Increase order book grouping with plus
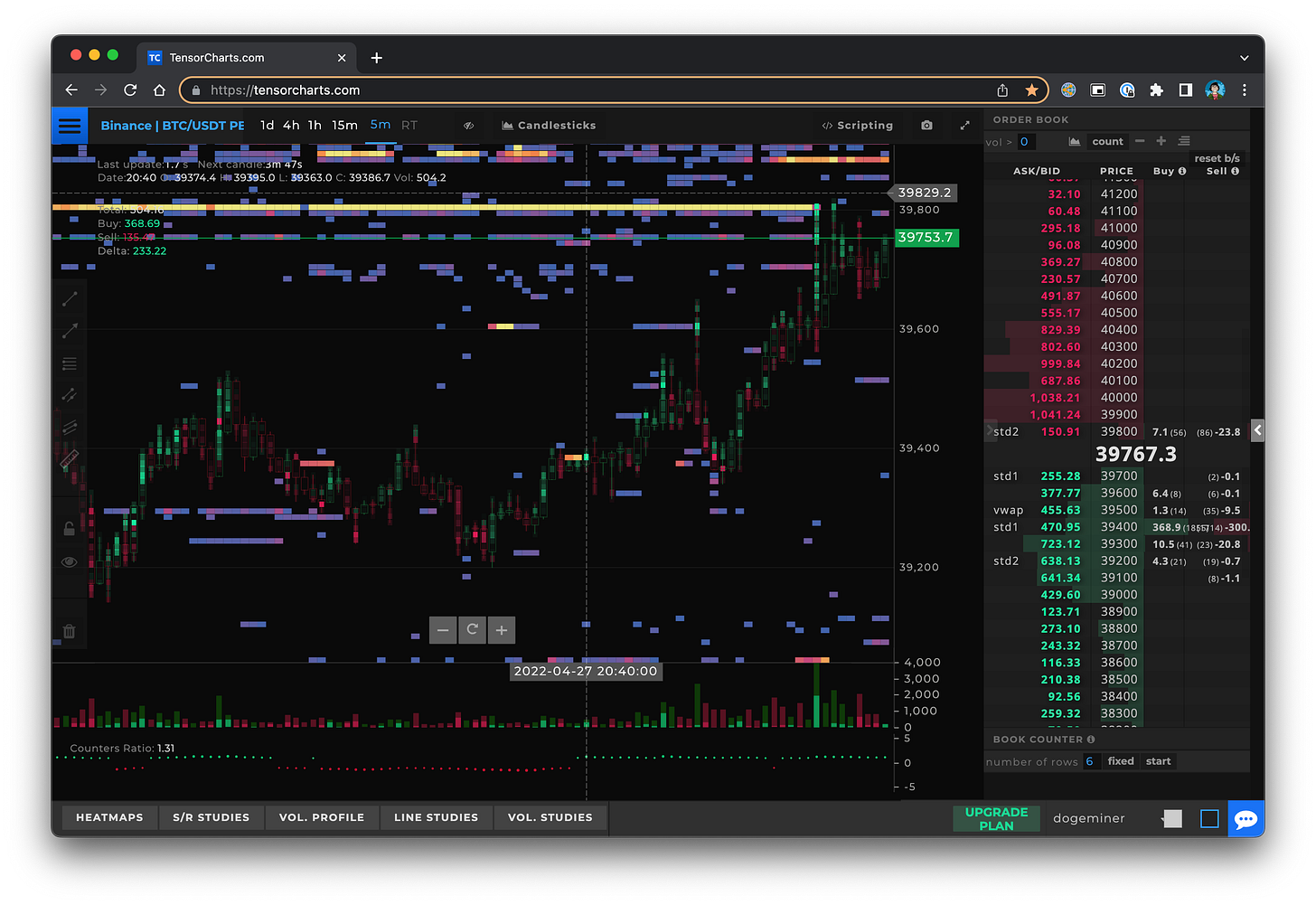The image size is (1316, 905). [1161, 140]
